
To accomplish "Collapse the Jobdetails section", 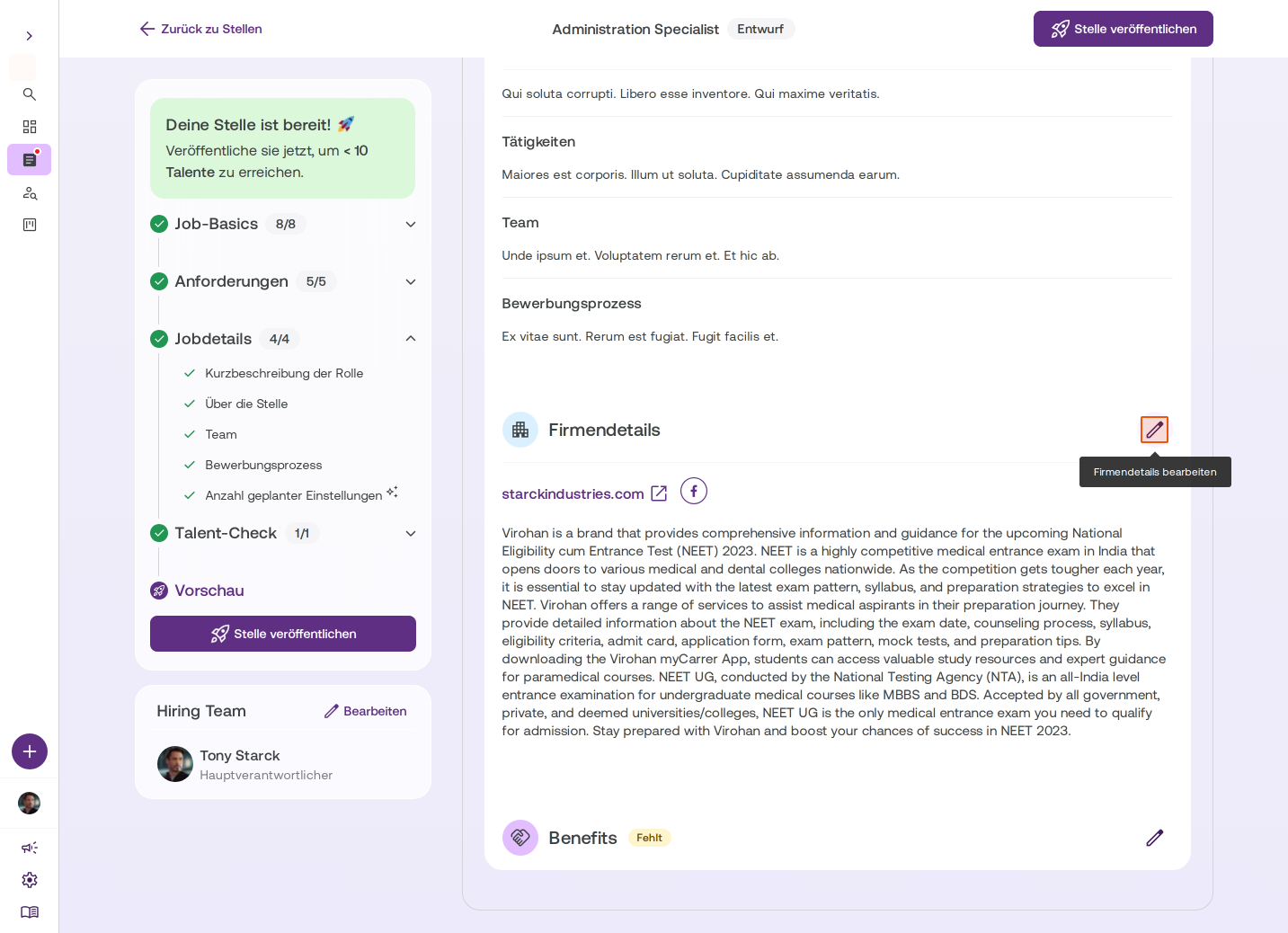I will 411,339.
